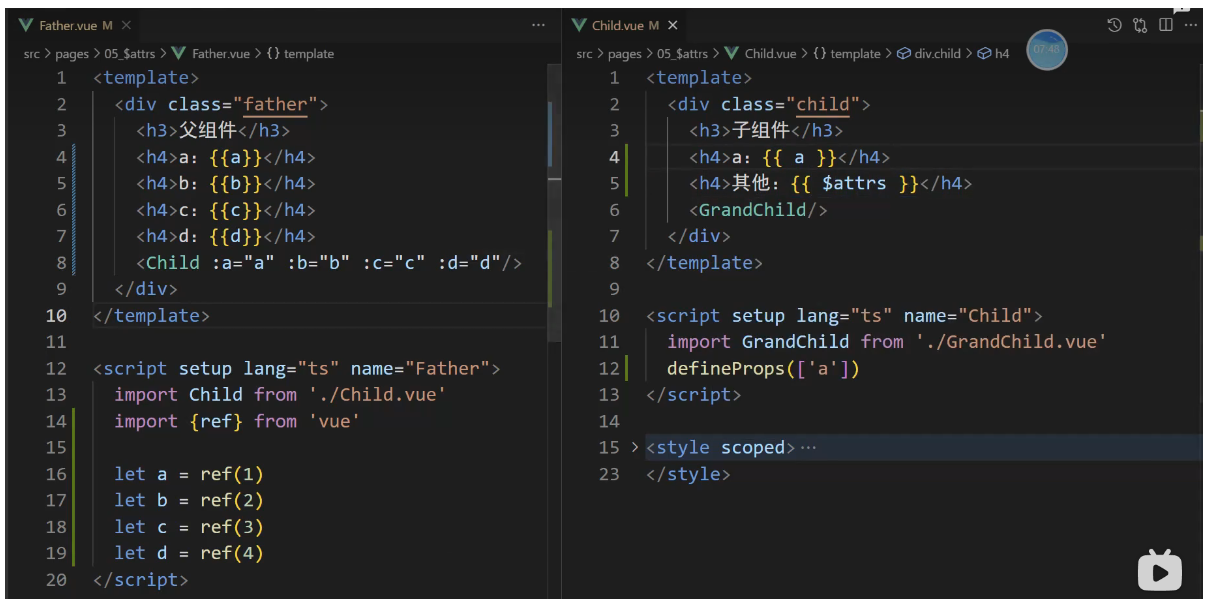Open '05_$attrs' breadcrumb in Father.vue pane
The image size is (1208, 604).
[129, 54]
